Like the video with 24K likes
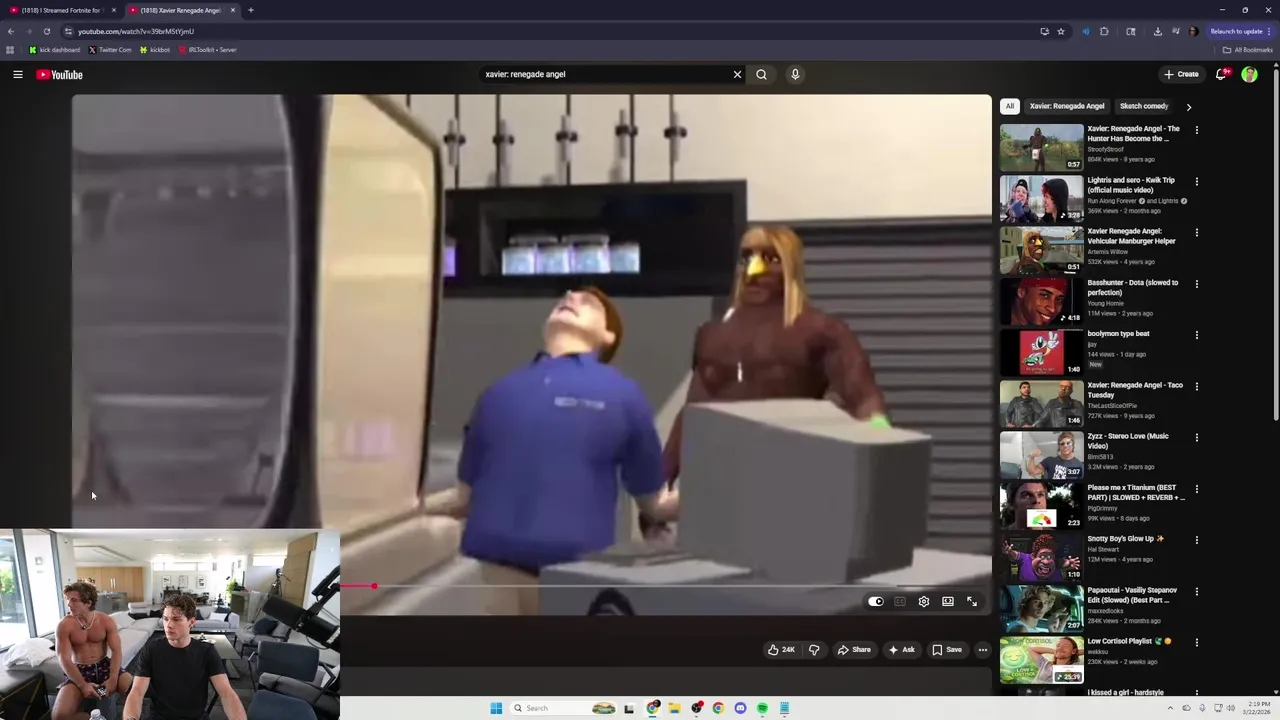The image size is (1280, 720). coord(781,650)
